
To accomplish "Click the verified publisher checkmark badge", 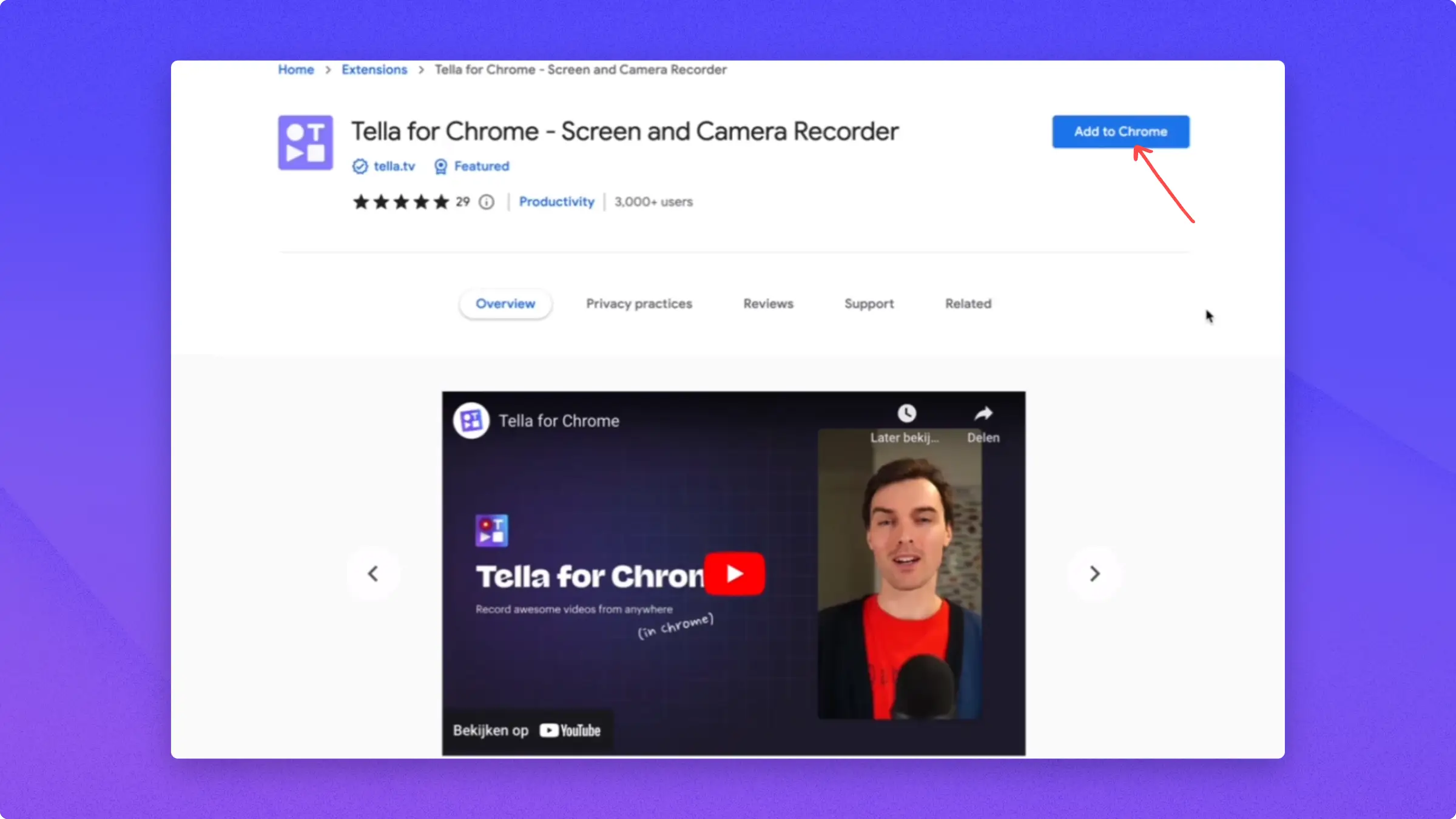I will (360, 166).
